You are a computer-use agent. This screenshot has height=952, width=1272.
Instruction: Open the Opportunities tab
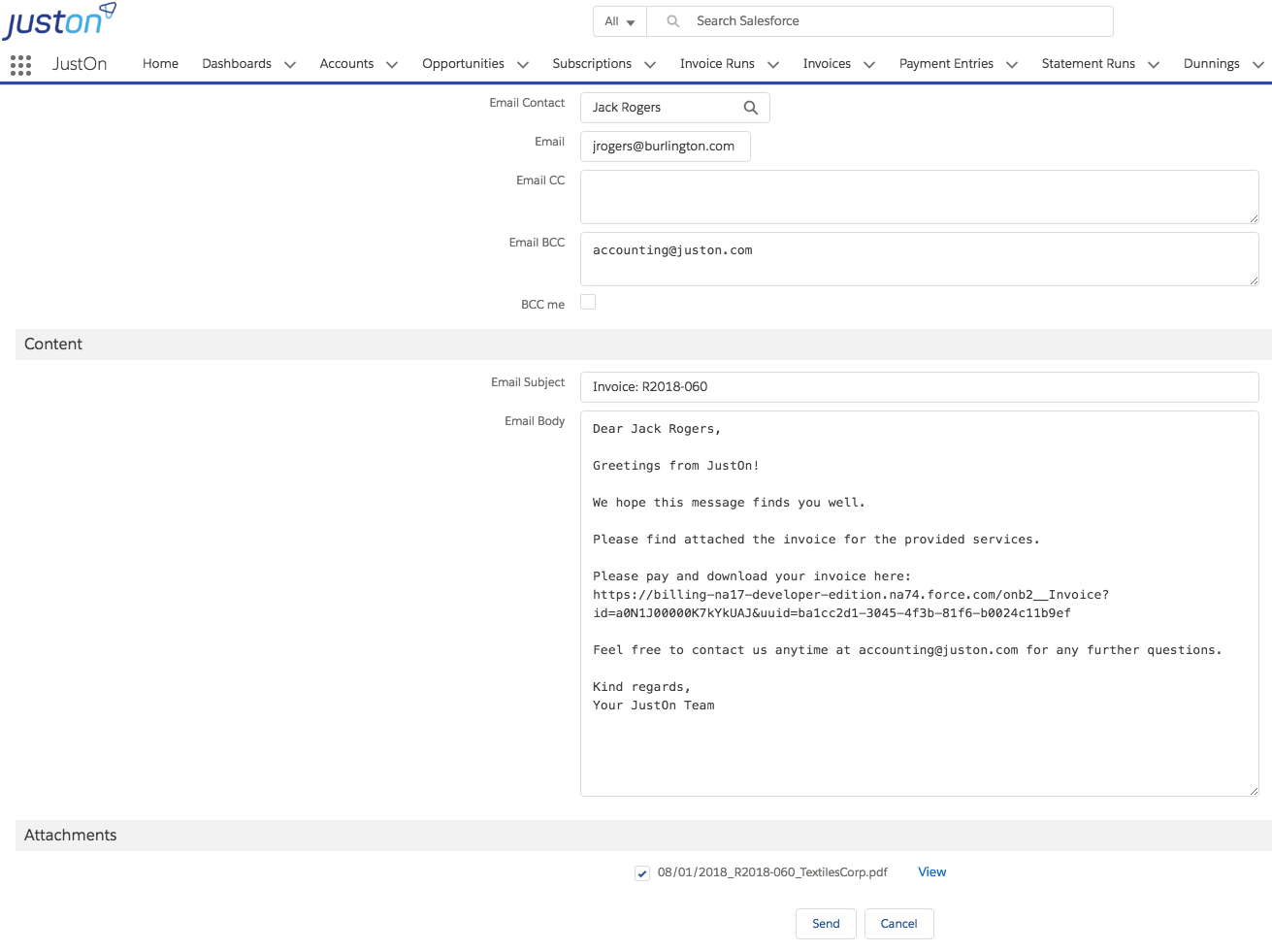coord(463,64)
